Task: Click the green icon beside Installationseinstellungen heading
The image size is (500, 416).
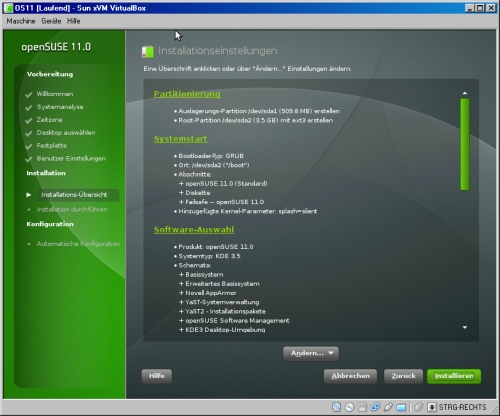Action: [x=148, y=52]
